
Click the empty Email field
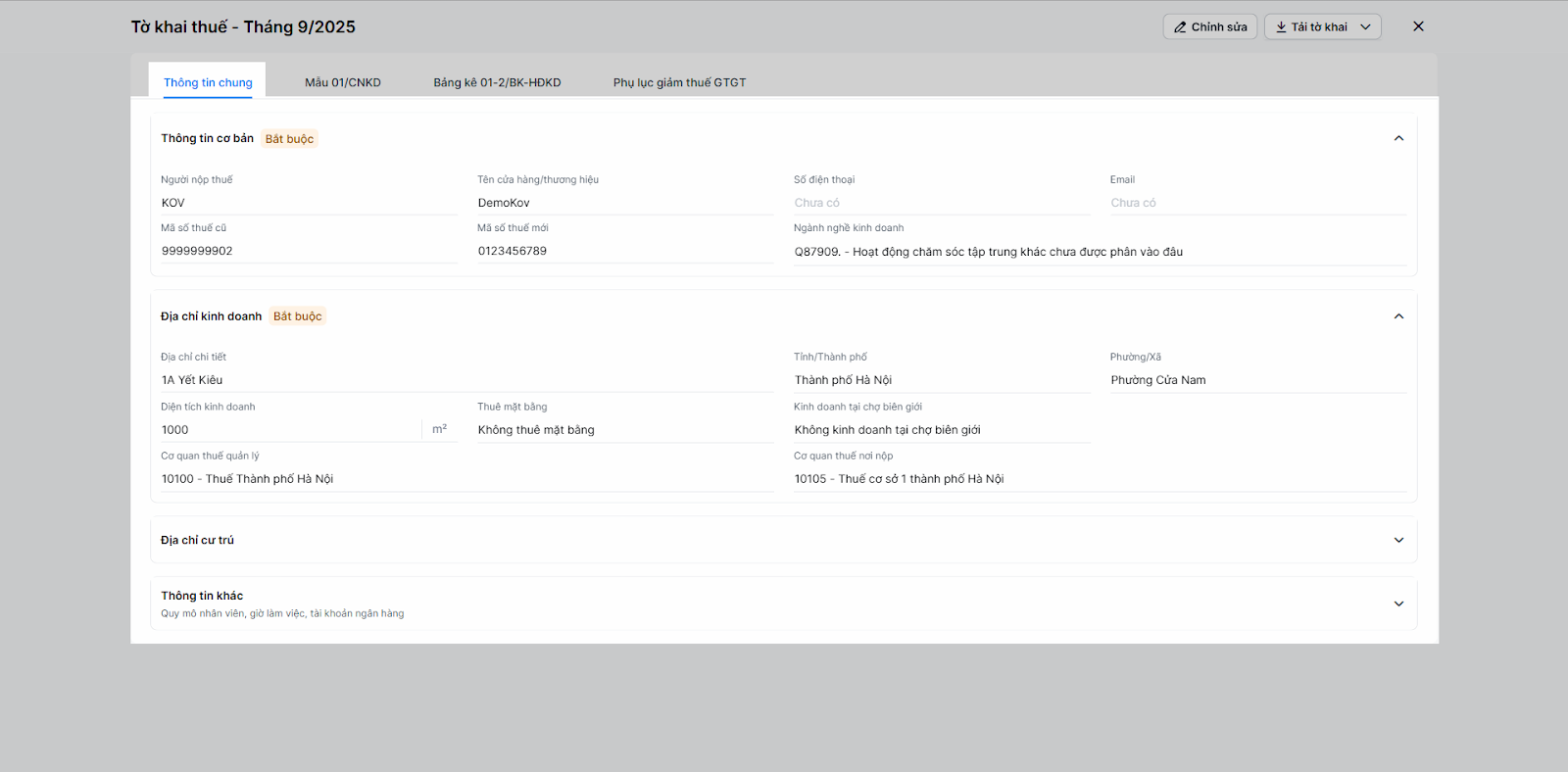[1257, 203]
